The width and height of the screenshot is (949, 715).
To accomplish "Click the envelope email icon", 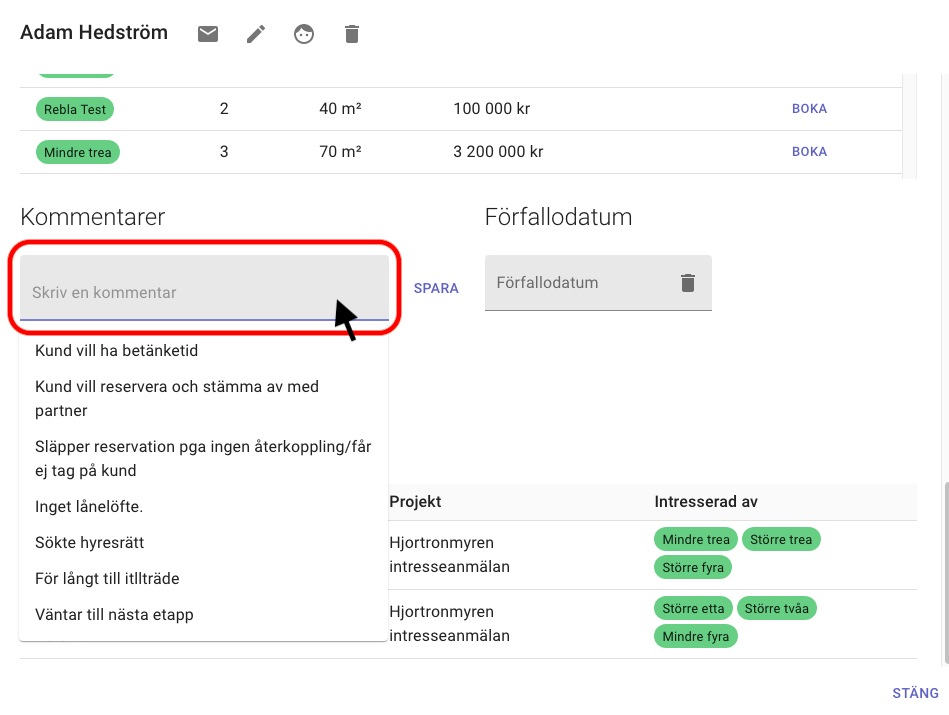I will (208, 34).
